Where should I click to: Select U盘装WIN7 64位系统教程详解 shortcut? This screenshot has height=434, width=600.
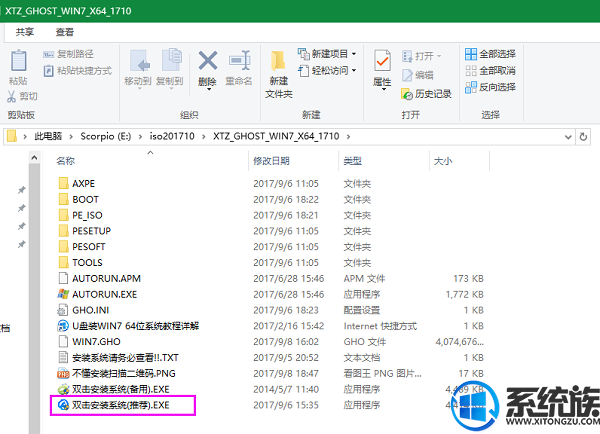129,326
